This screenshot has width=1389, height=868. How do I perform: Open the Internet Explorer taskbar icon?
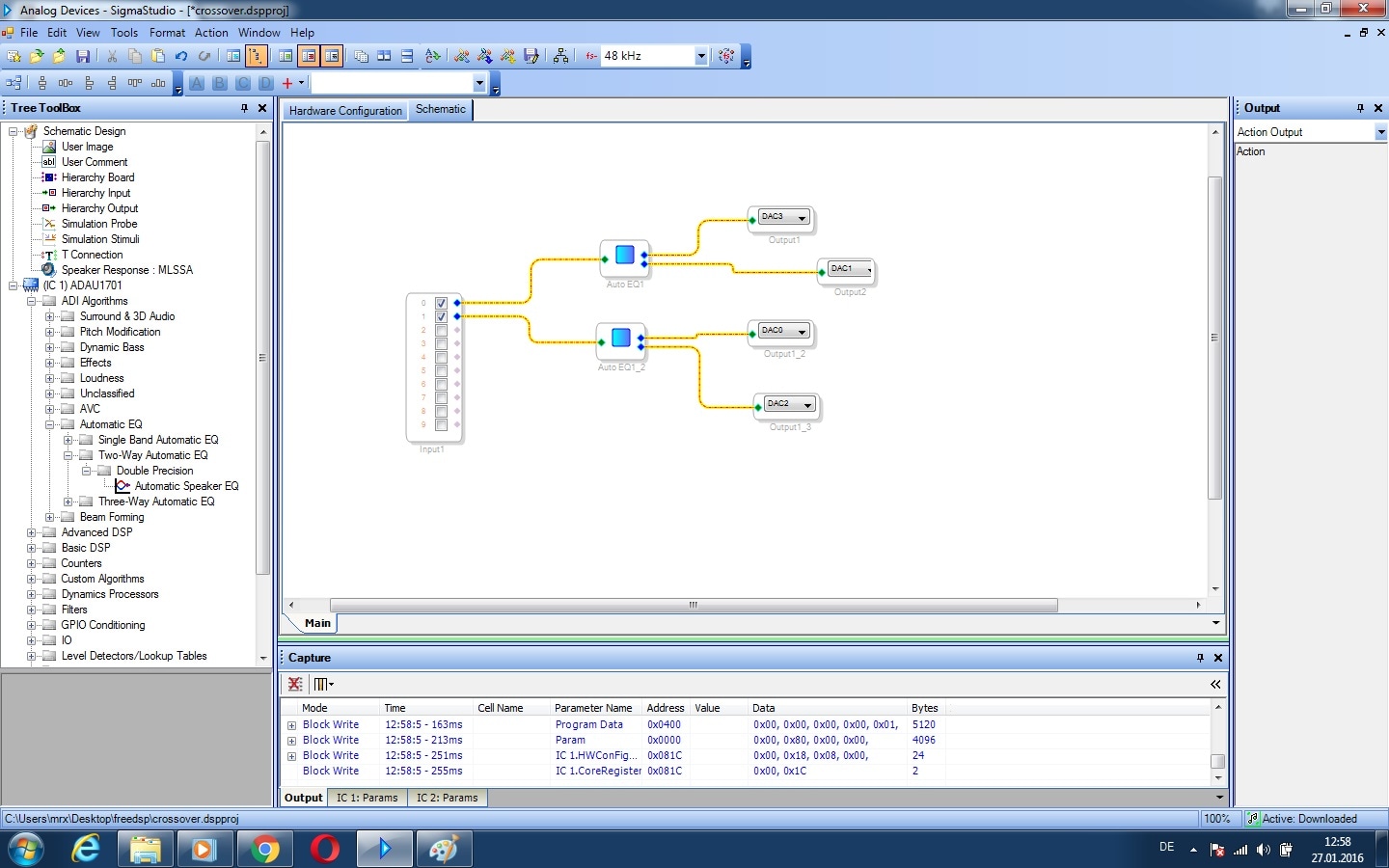click(86, 849)
